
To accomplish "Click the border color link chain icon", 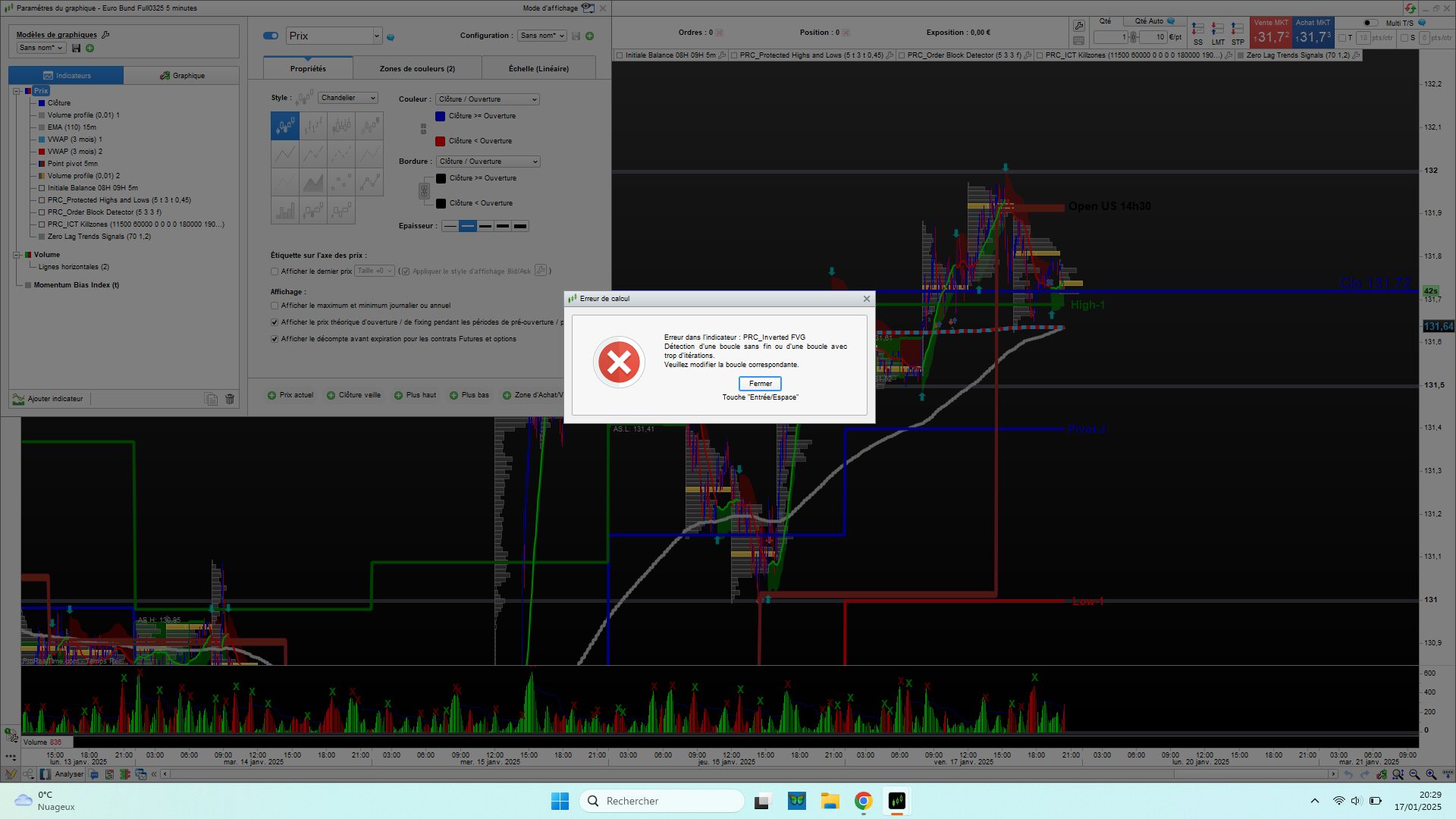I will point(425,191).
